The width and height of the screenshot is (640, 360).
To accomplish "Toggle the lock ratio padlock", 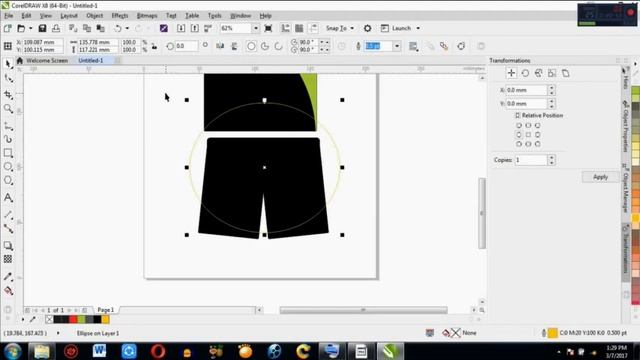I will pyautogui.click(x=154, y=46).
